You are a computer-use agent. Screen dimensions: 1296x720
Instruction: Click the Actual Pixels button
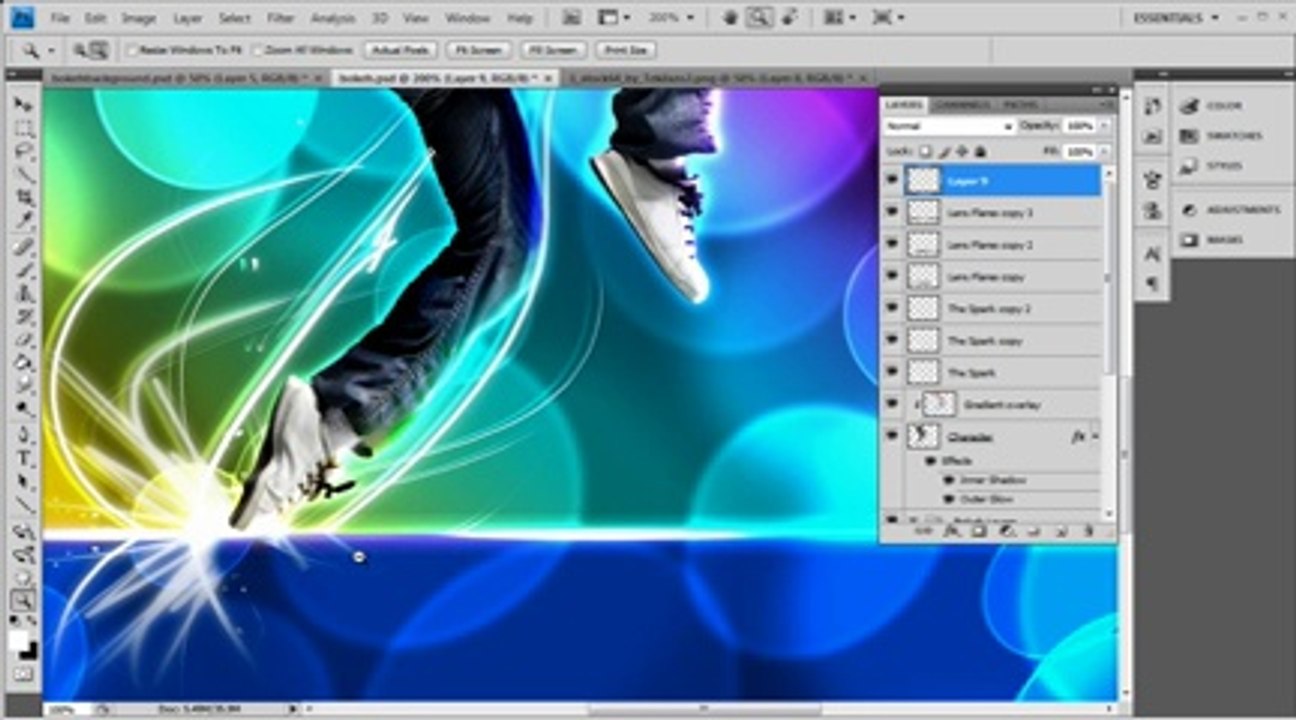[401, 50]
